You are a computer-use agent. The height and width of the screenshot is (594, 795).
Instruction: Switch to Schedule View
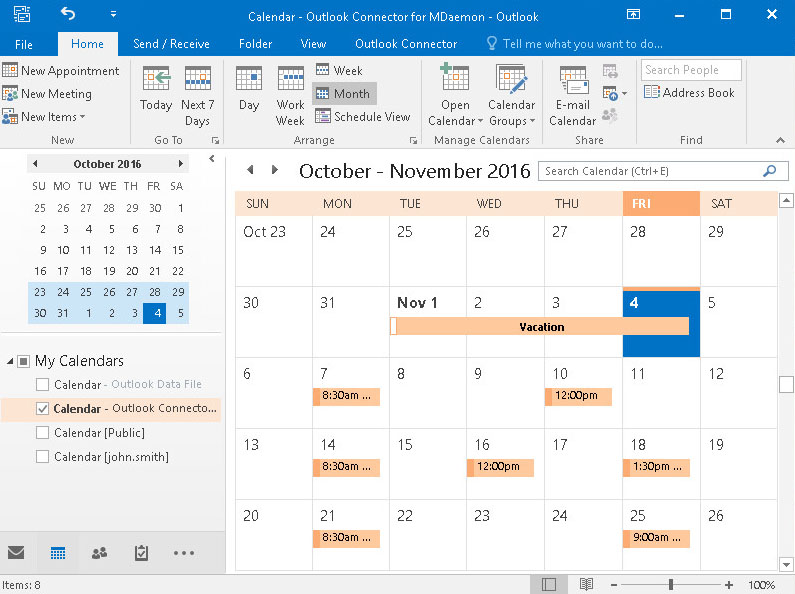click(x=363, y=117)
